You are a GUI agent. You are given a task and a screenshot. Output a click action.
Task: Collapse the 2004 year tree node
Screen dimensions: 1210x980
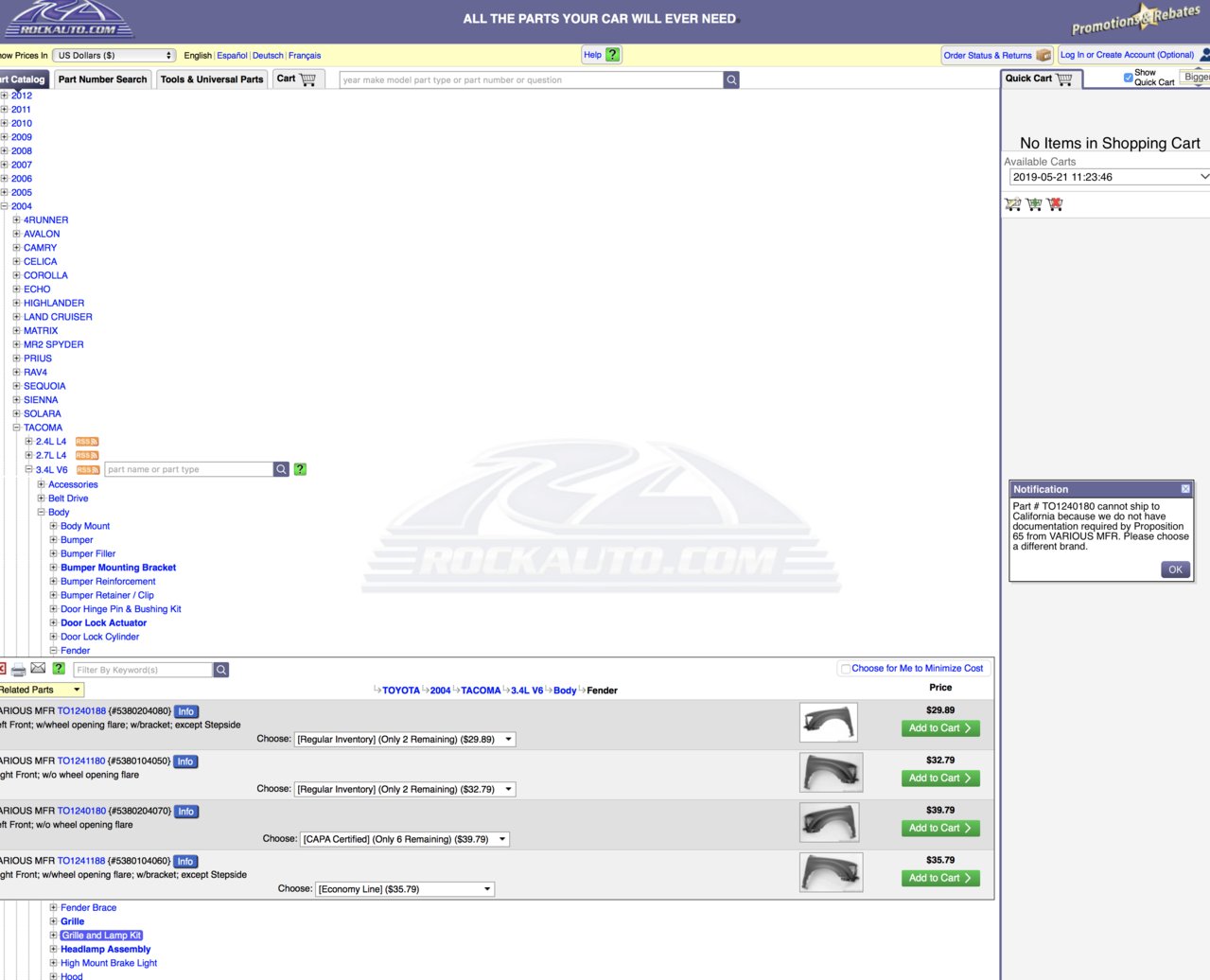(x=5, y=206)
